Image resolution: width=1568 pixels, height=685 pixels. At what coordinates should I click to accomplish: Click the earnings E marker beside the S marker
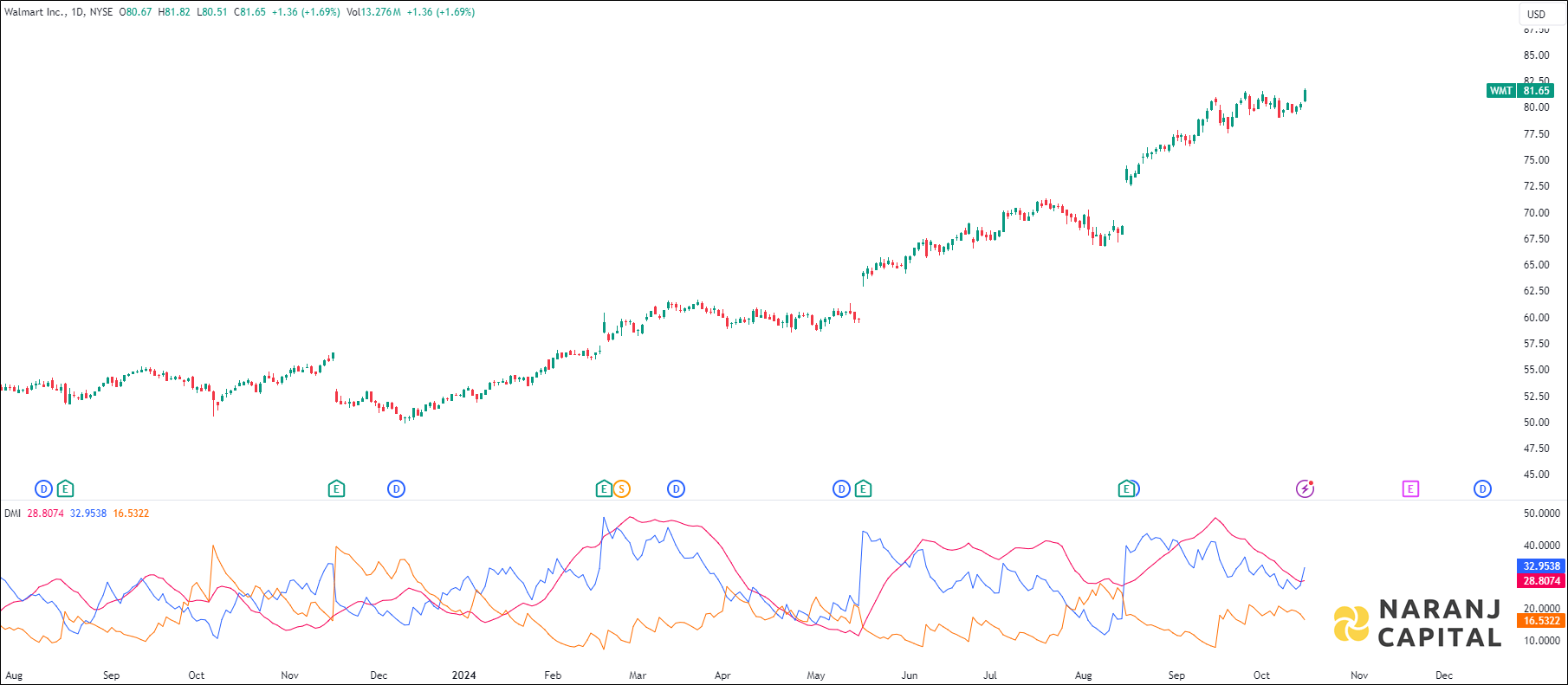click(x=604, y=489)
